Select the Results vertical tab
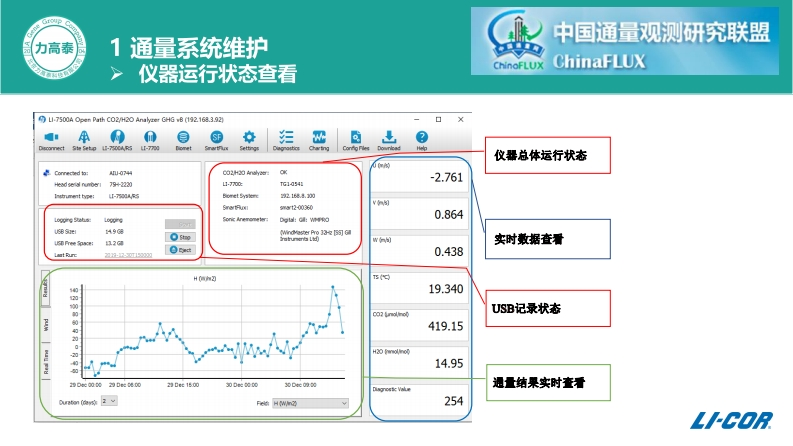 point(44,288)
